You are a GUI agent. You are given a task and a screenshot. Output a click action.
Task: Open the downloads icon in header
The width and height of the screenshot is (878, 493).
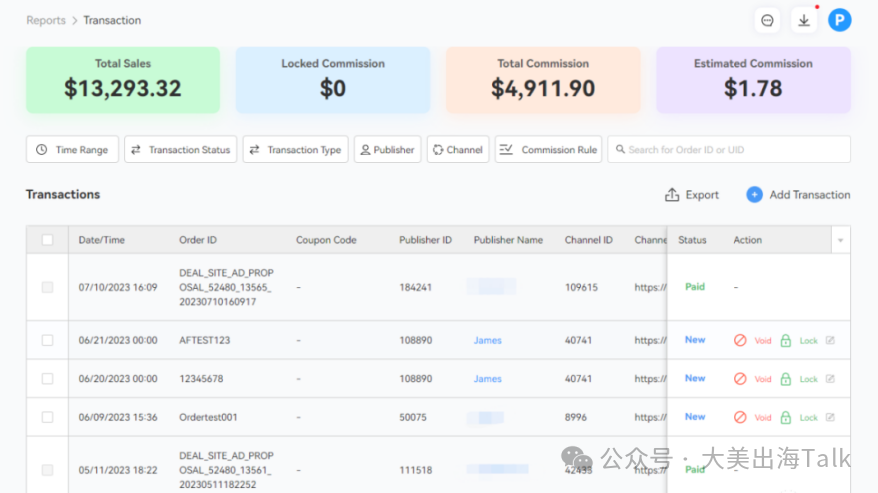[x=804, y=21]
